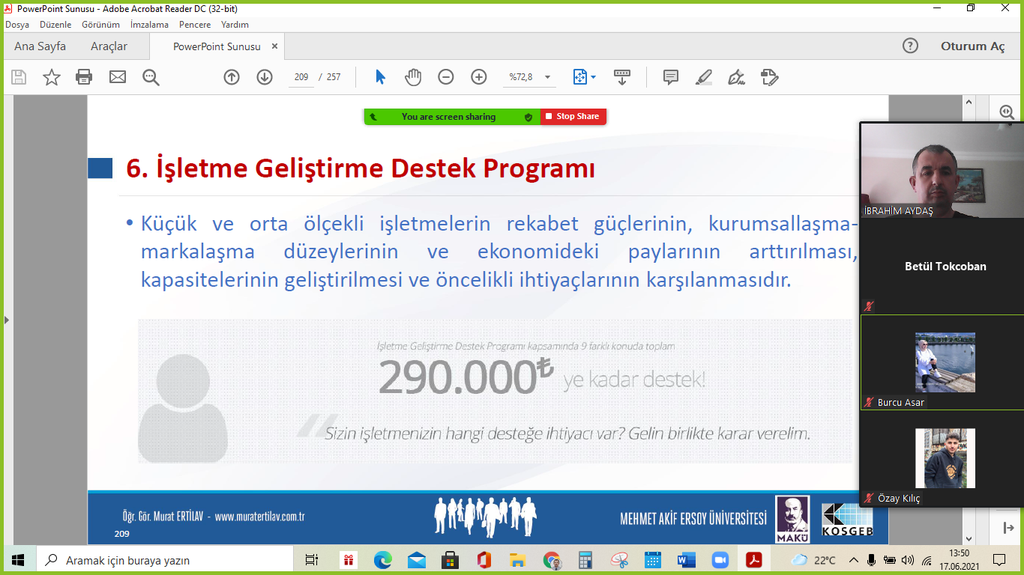Switch to Araçlar tab

[109, 46]
